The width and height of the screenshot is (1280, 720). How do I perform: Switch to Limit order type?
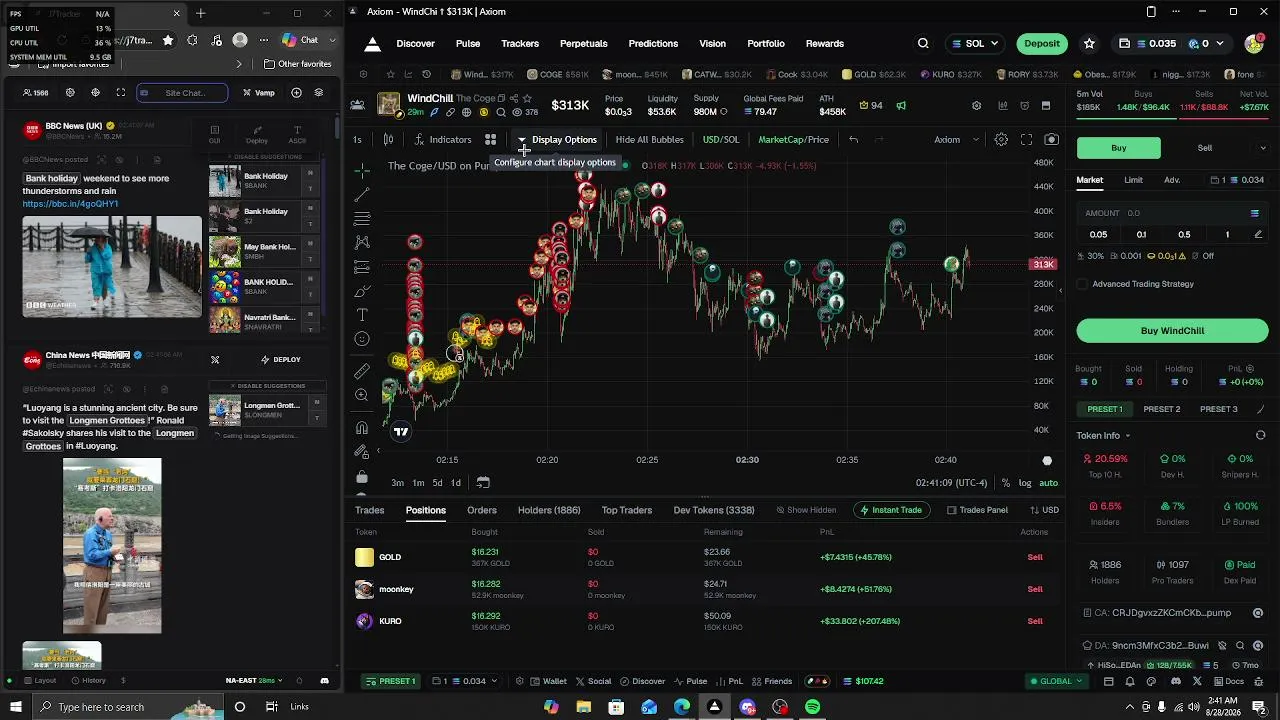pyautogui.click(x=1133, y=180)
